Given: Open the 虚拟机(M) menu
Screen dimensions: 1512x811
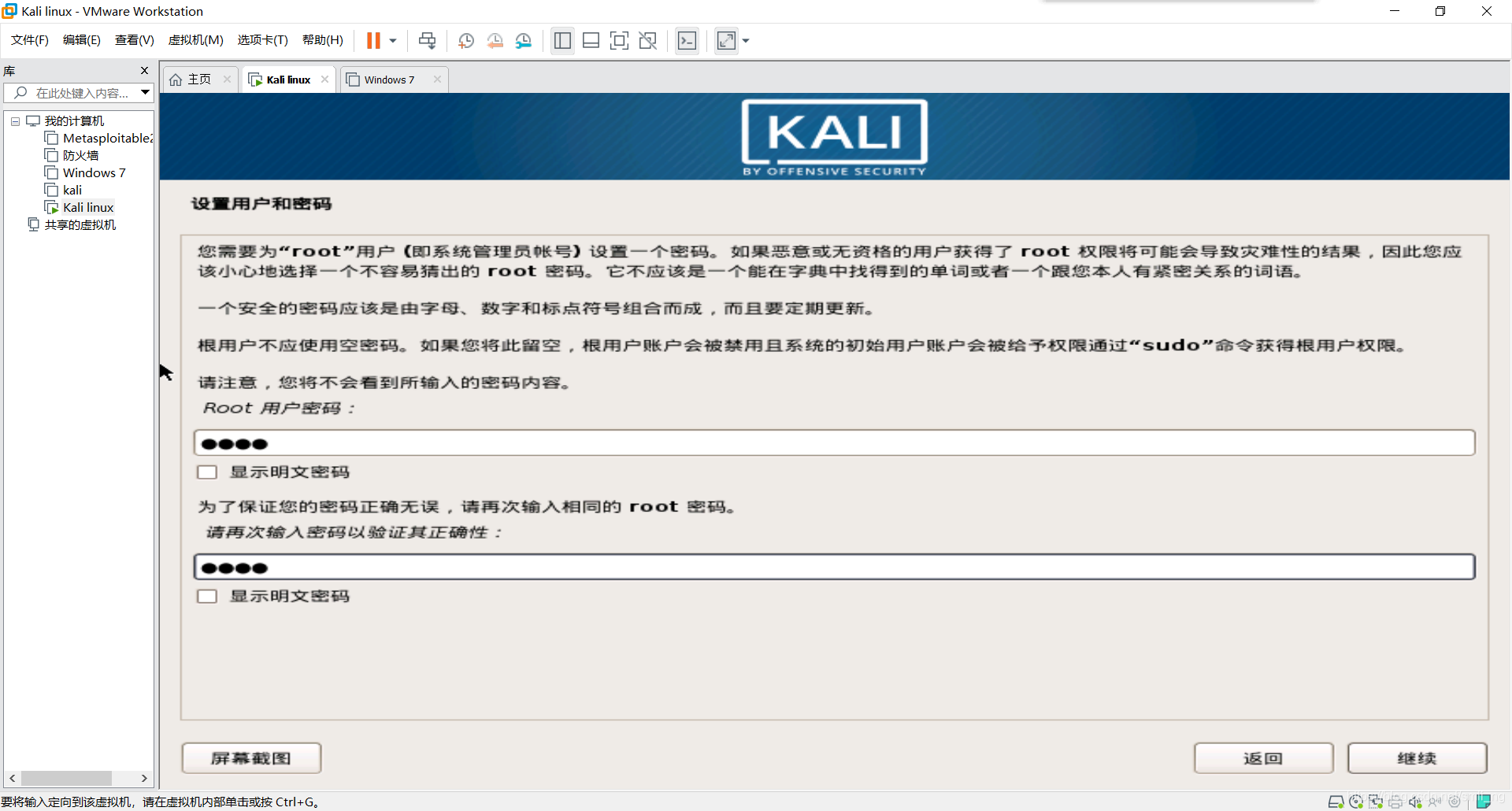Looking at the screenshot, I should [x=195, y=39].
